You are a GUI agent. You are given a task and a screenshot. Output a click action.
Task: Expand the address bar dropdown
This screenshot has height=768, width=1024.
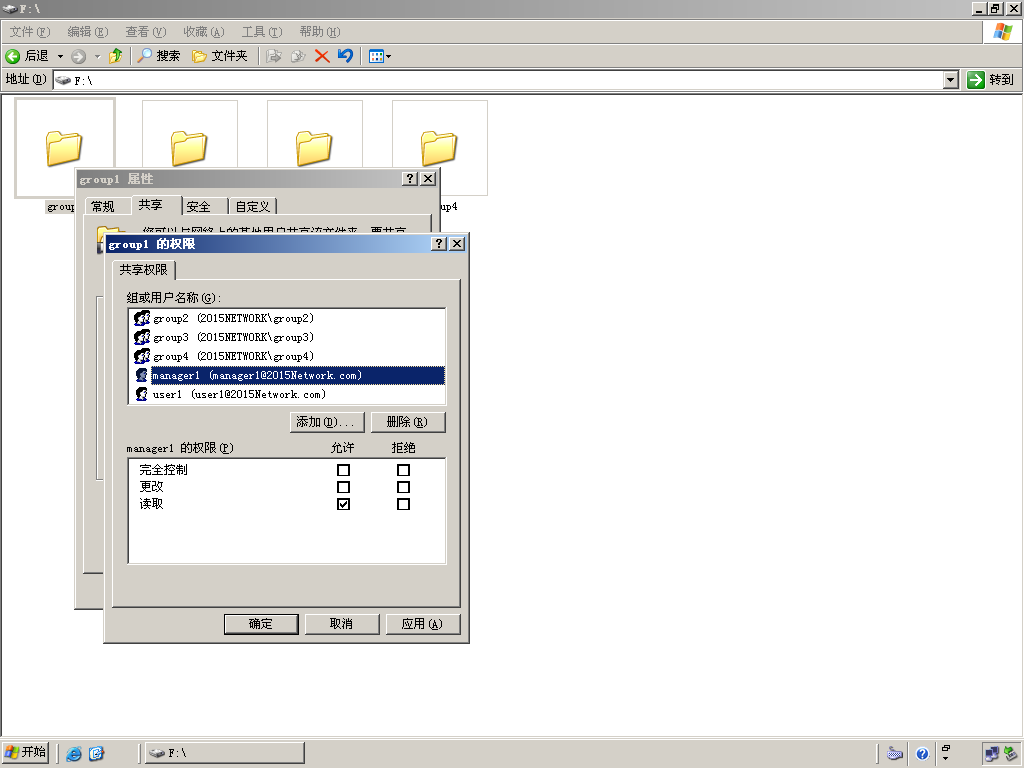(x=951, y=80)
